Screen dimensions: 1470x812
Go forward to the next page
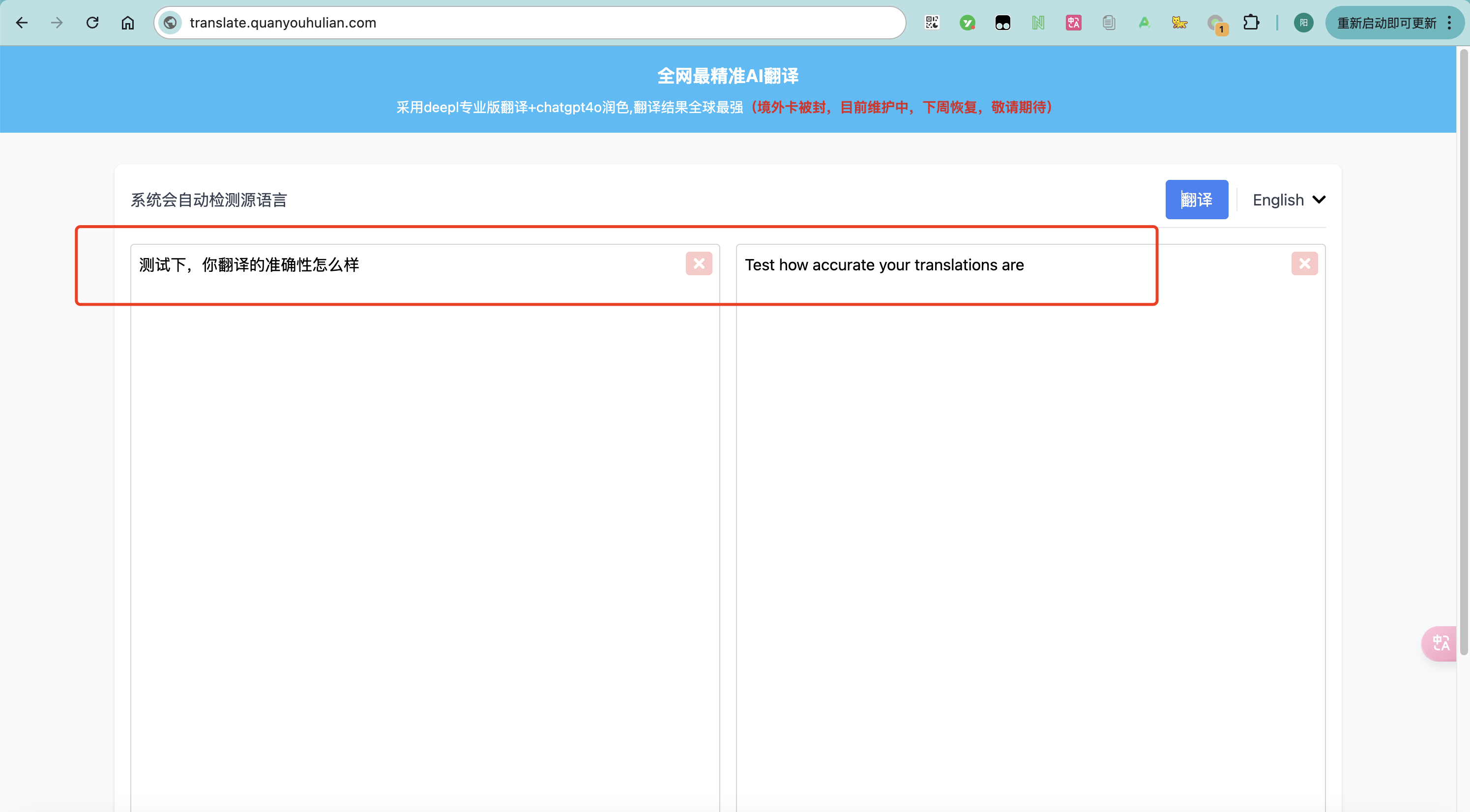[57, 23]
